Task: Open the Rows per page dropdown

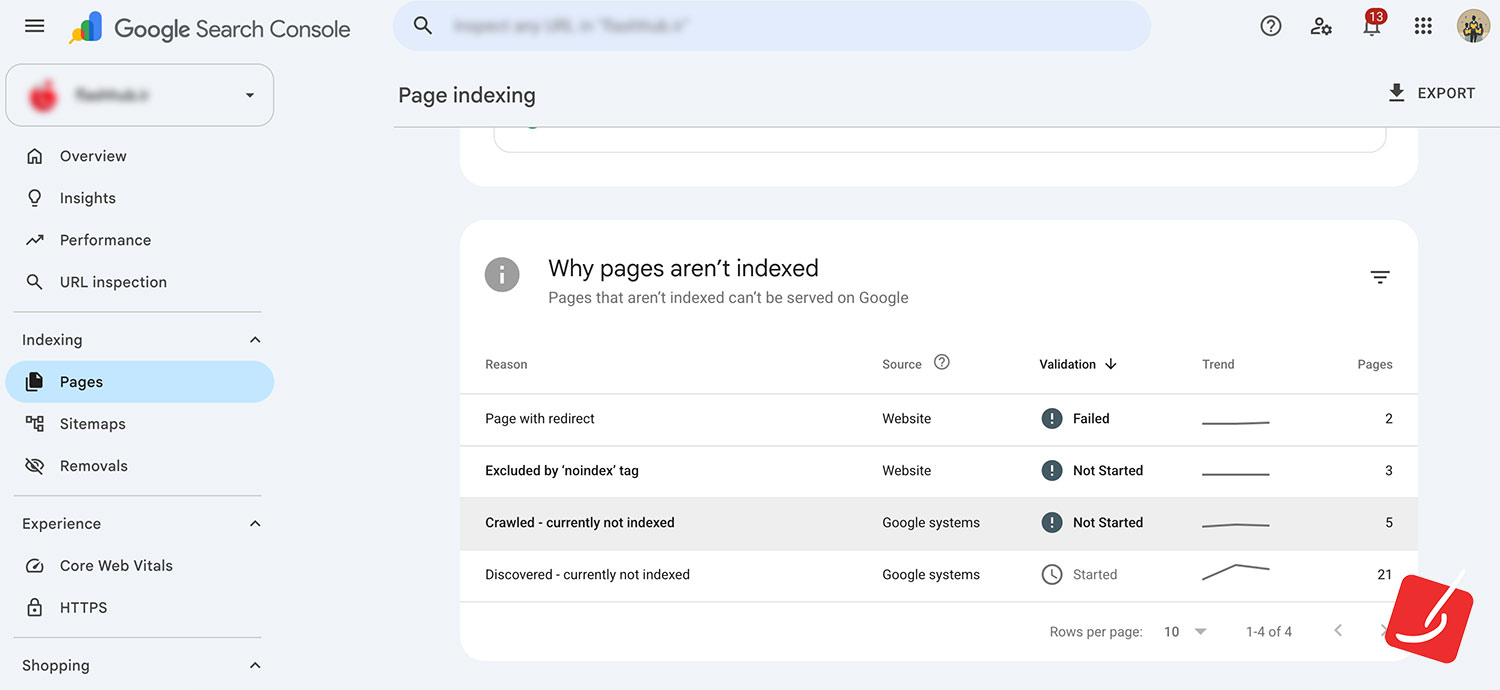Action: pyautogui.click(x=1186, y=632)
